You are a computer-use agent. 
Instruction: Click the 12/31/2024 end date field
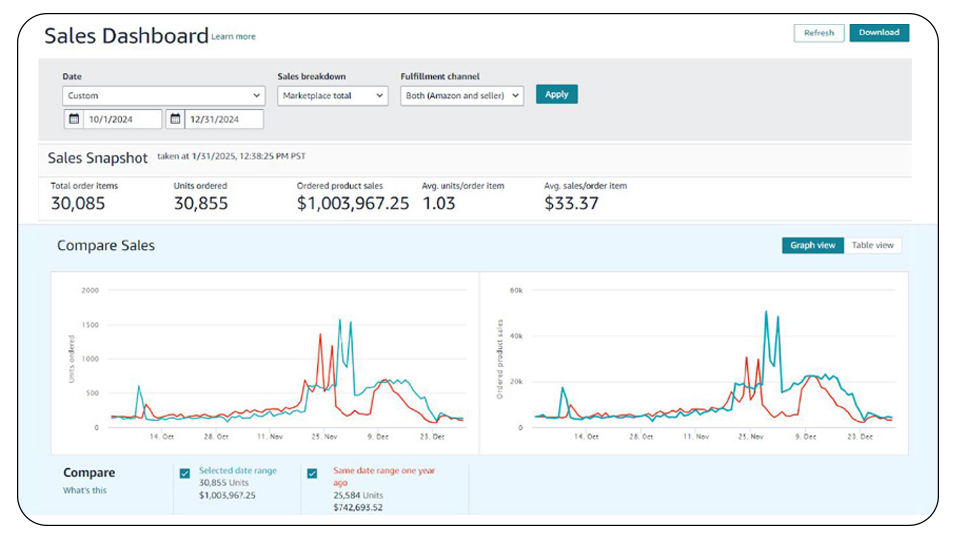tap(223, 119)
